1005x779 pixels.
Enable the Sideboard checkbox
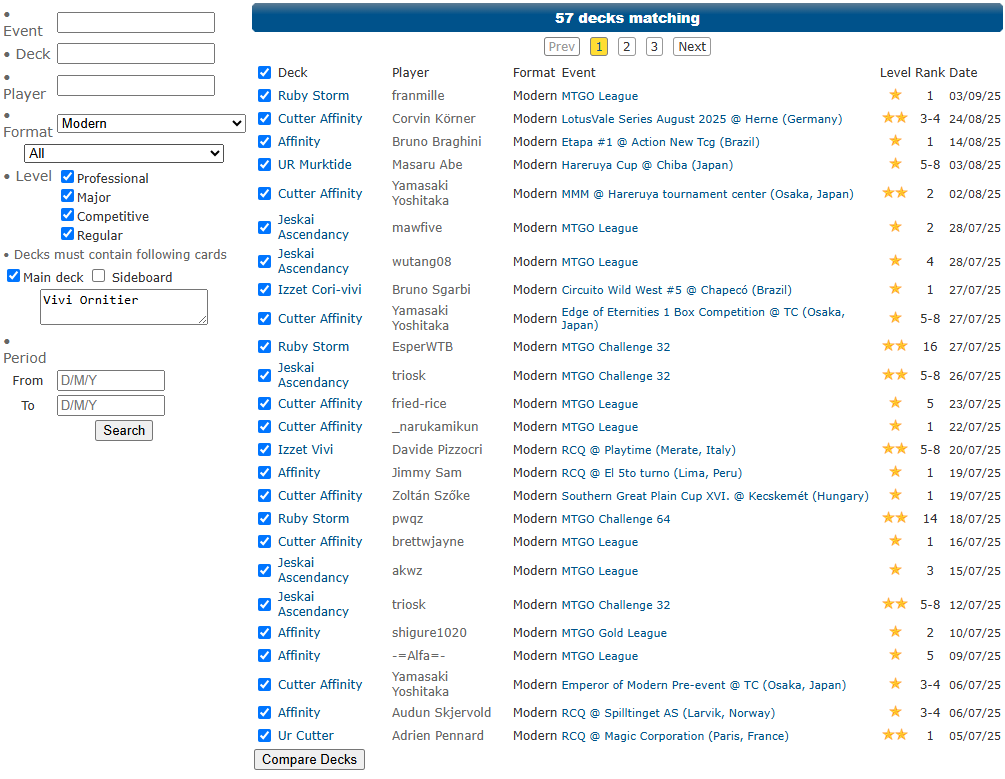click(99, 276)
